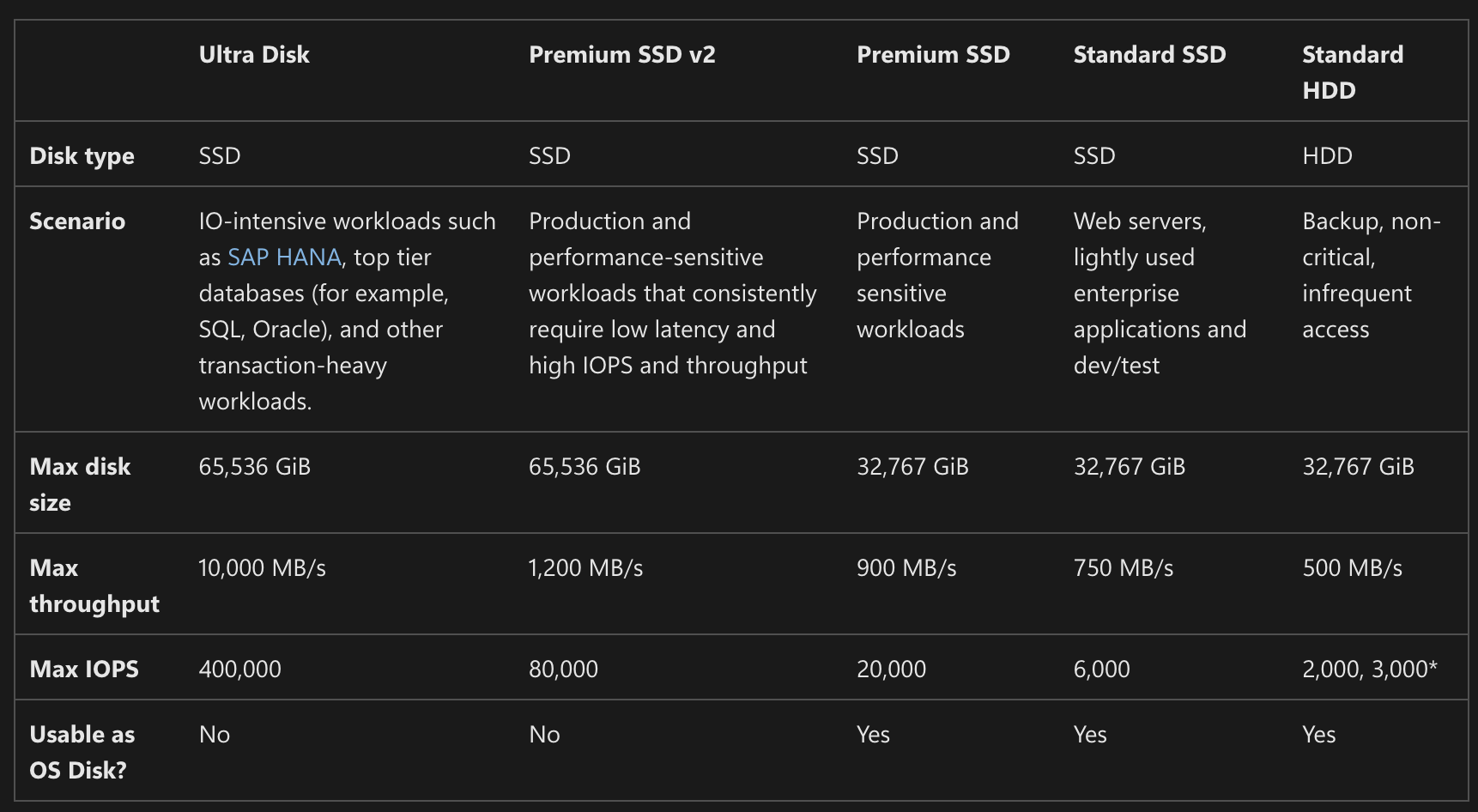Click the Max throughput row label
Image resolution: width=1478 pixels, height=812 pixels.
click(x=94, y=586)
